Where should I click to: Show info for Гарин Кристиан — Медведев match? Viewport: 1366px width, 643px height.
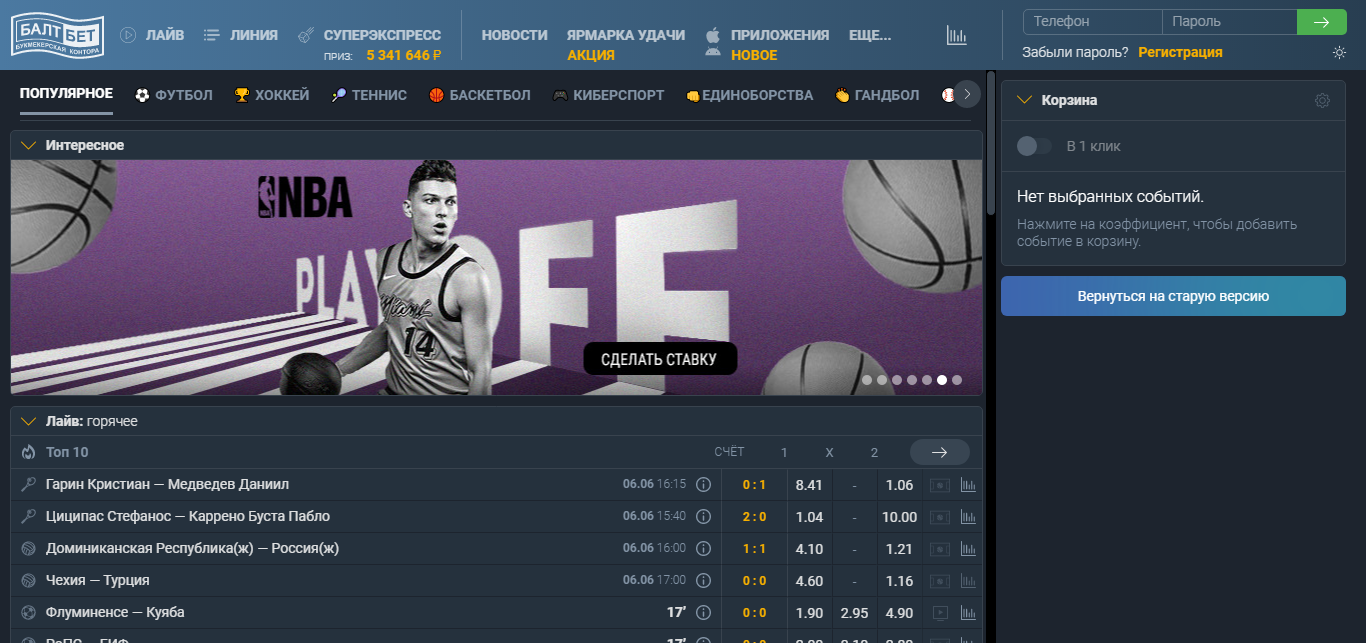coord(703,485)
